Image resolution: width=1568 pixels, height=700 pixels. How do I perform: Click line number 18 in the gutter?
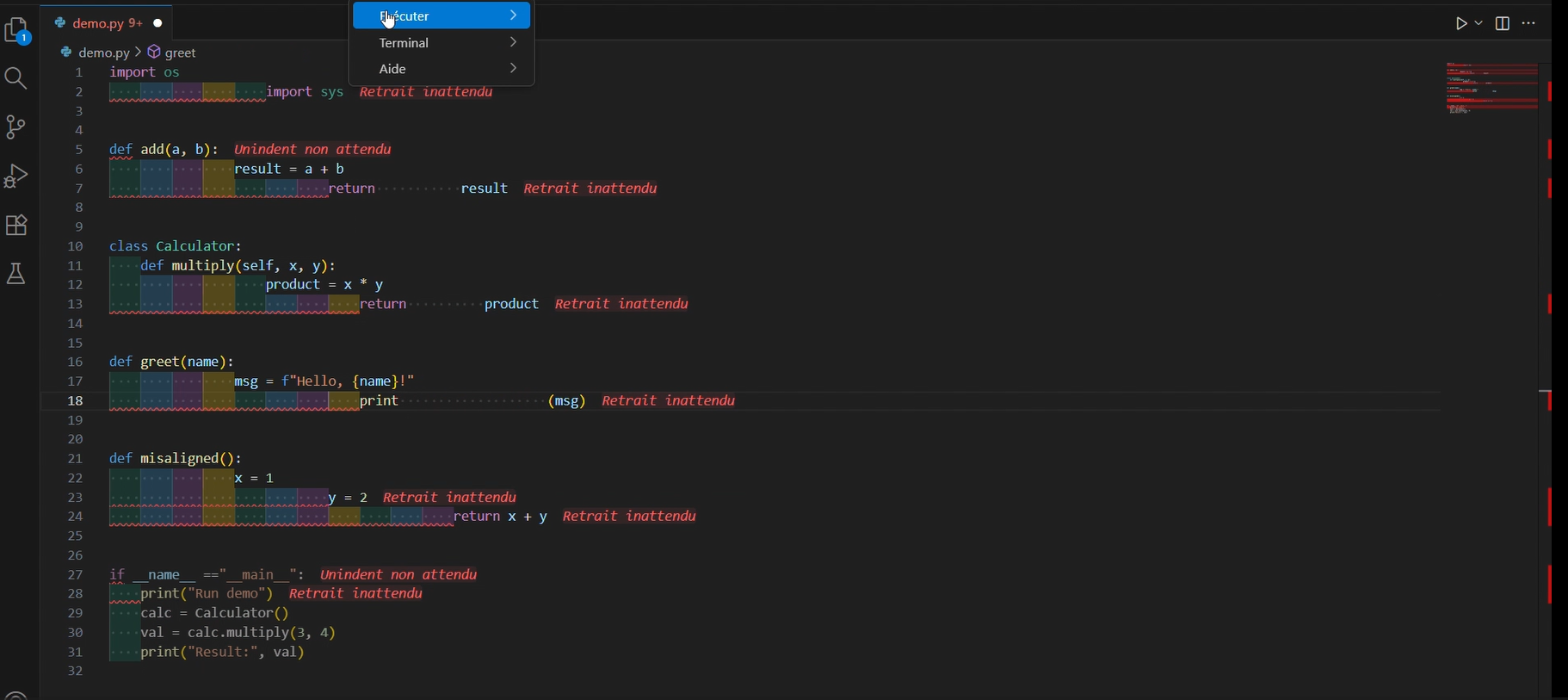76,401
